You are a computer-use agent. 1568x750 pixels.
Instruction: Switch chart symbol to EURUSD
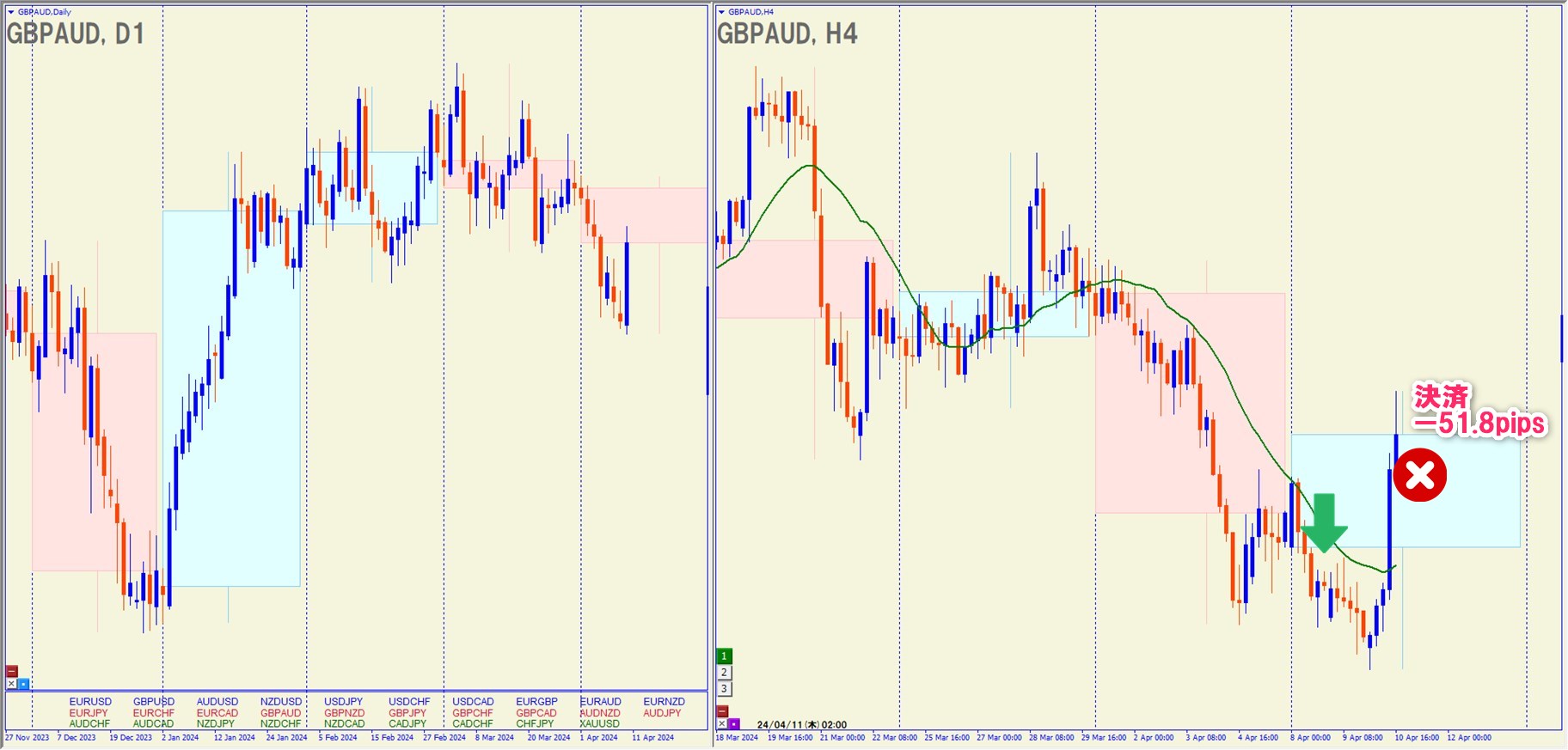(90, 702)
